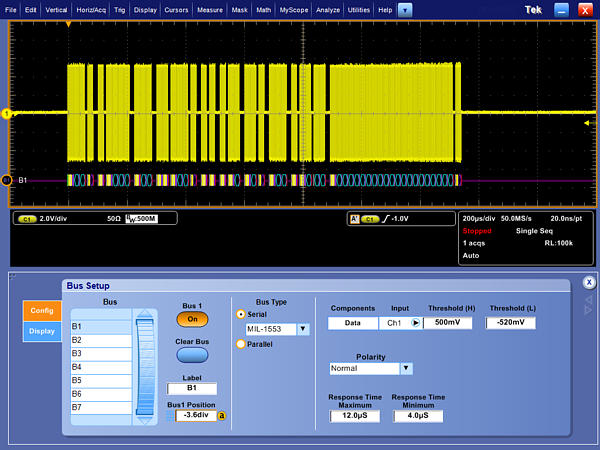Image resolution: width=600 pixels, height=450 pixels.
Task: Open the MIL-1553 bus standard dropdown
Action: coord(303,329)
